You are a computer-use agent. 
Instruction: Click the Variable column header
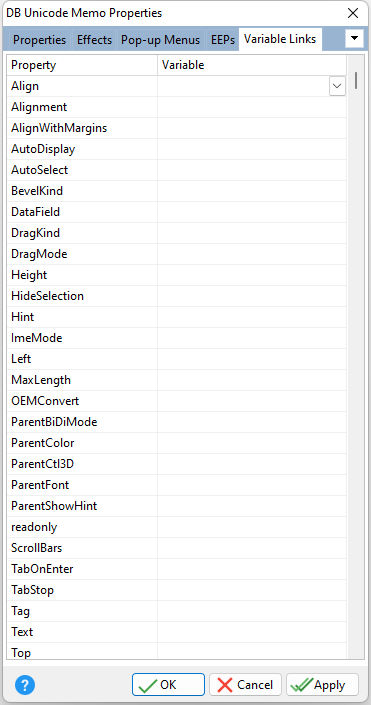[x=252, y=65]
